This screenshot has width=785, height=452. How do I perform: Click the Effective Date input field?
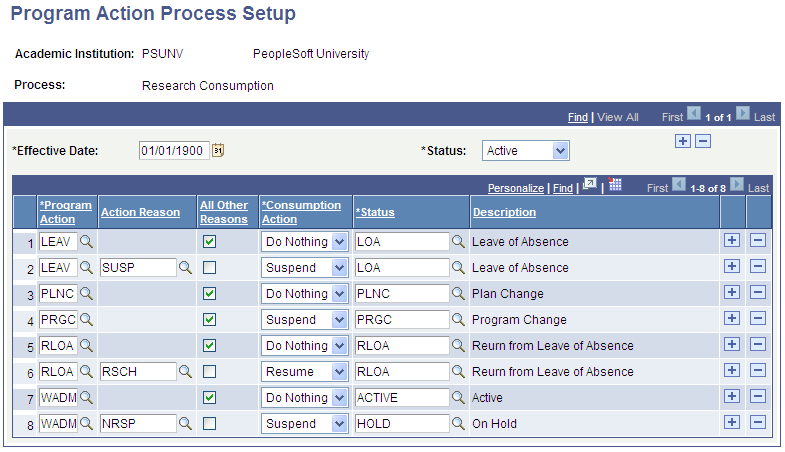(x=173, y=151)
